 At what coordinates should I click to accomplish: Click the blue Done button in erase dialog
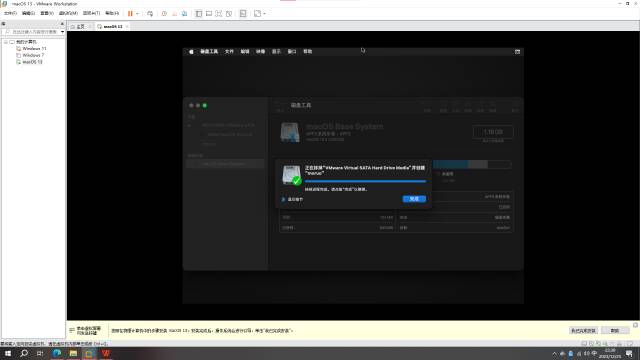414,199
